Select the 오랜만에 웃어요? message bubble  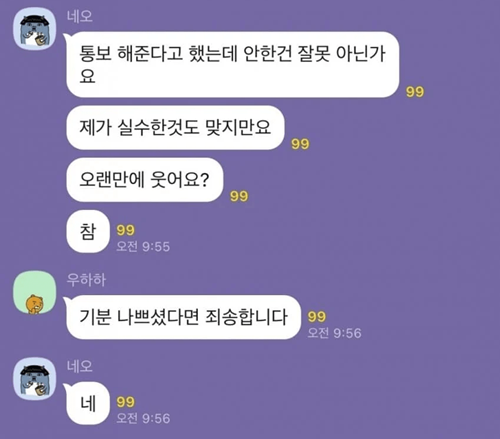pos(144,180)
